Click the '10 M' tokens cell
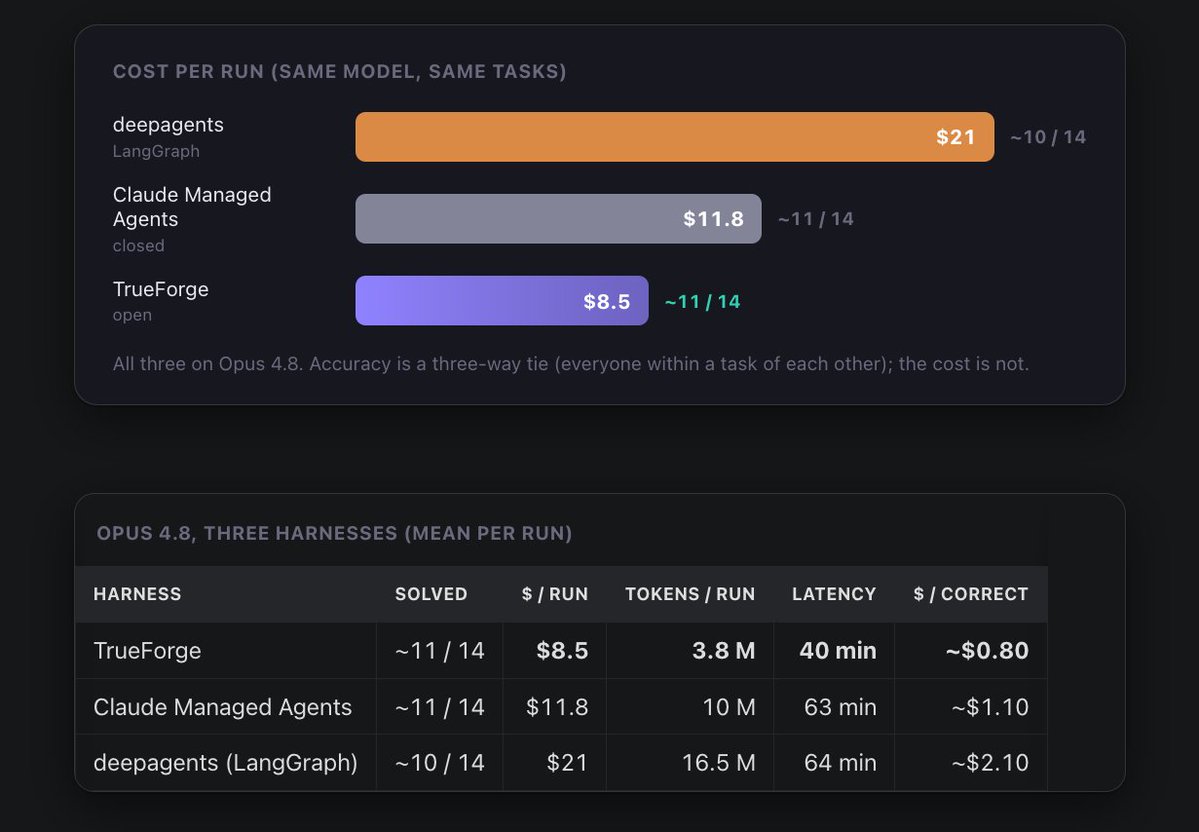This screenshot has width=1199, height=832. click(729, 707)
